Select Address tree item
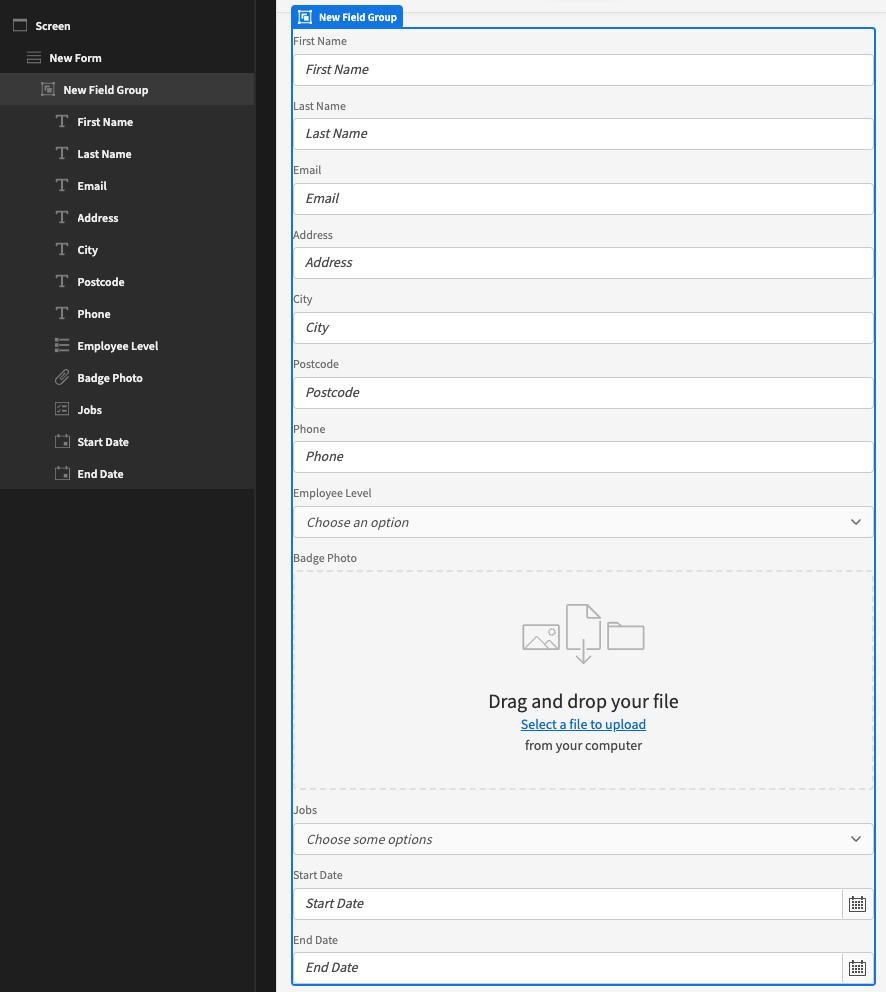 point(127,218)
